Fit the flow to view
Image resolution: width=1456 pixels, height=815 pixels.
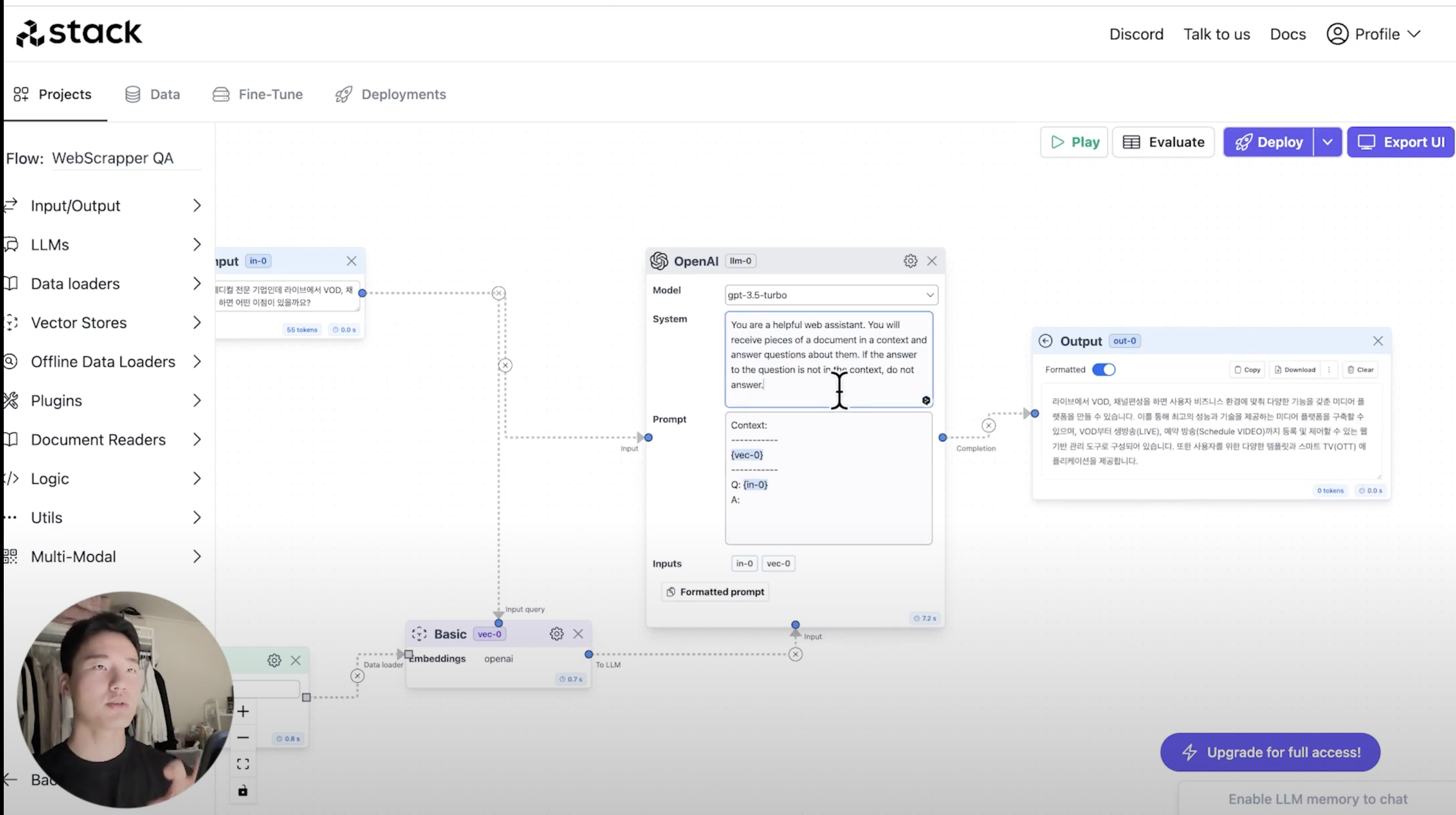[243, 764]
